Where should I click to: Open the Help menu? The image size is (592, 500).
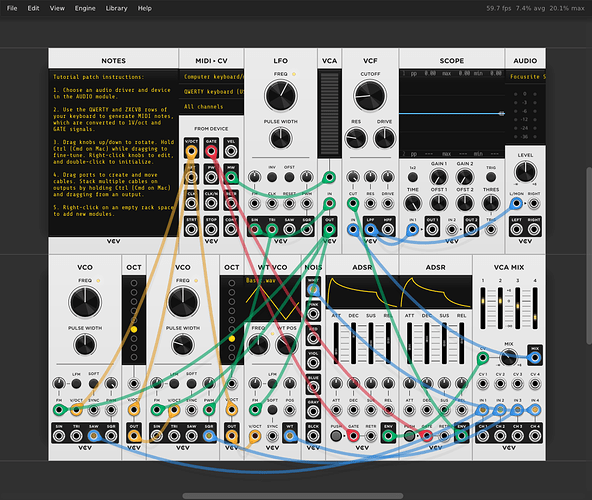tap(144, 8)
